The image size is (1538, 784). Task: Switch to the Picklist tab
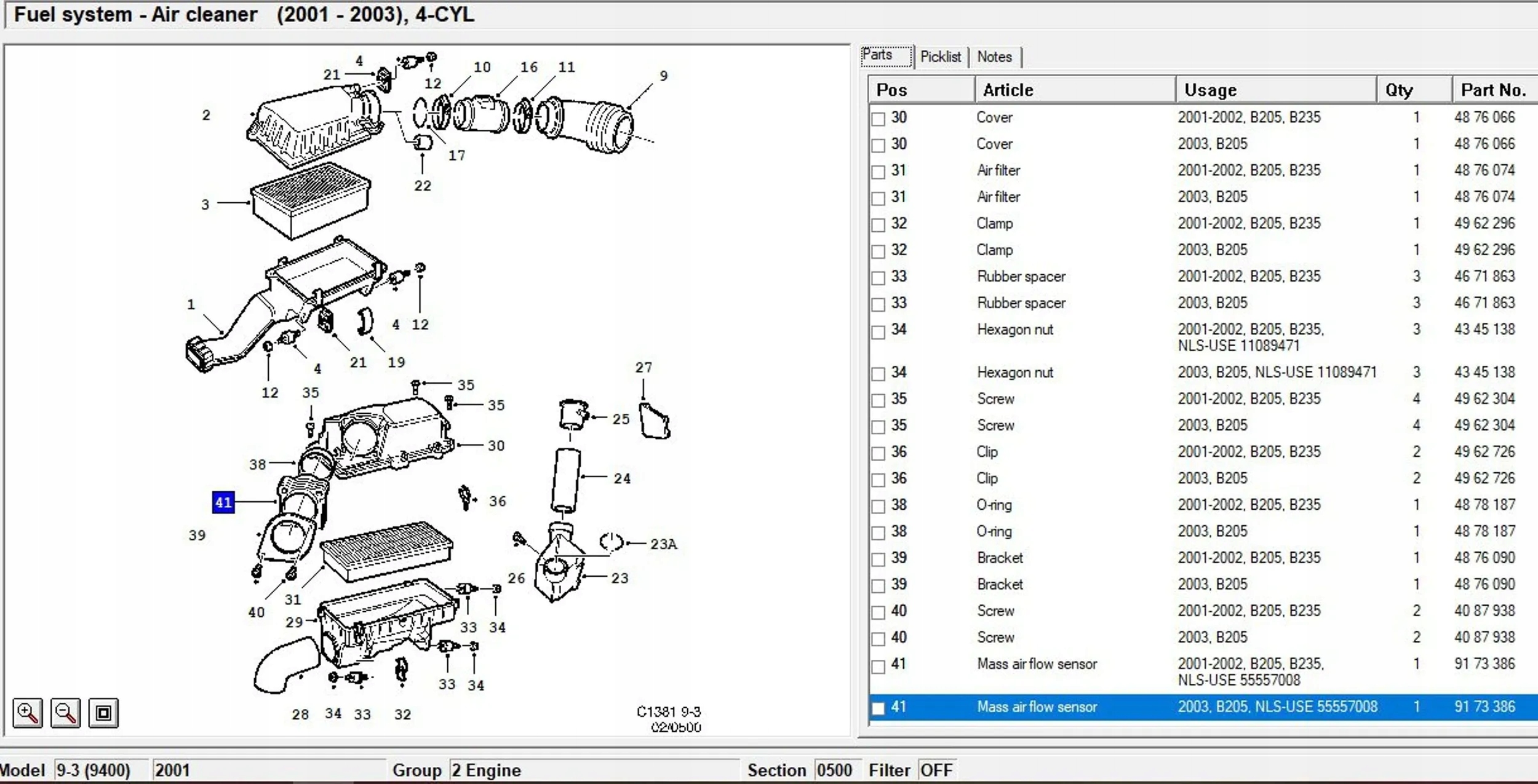point(940,57)
